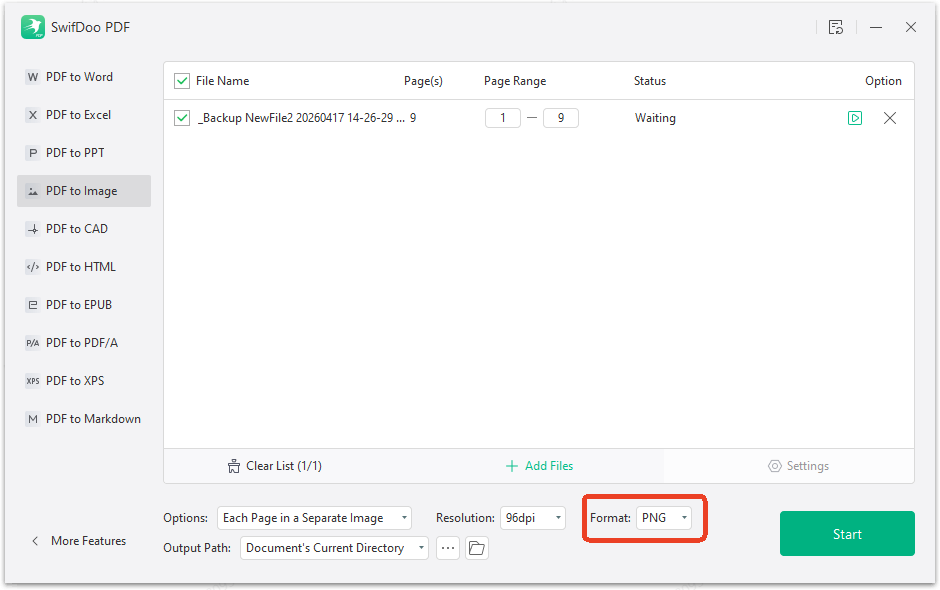
Task: Open output folder with the folder icon
Action: 477,548
